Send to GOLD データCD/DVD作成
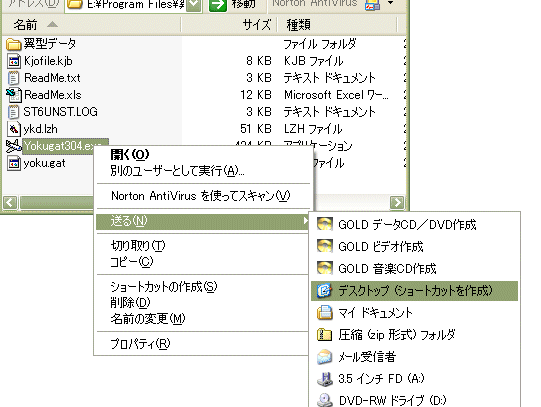This screenshot has width=541, height=407. (414, 225)
